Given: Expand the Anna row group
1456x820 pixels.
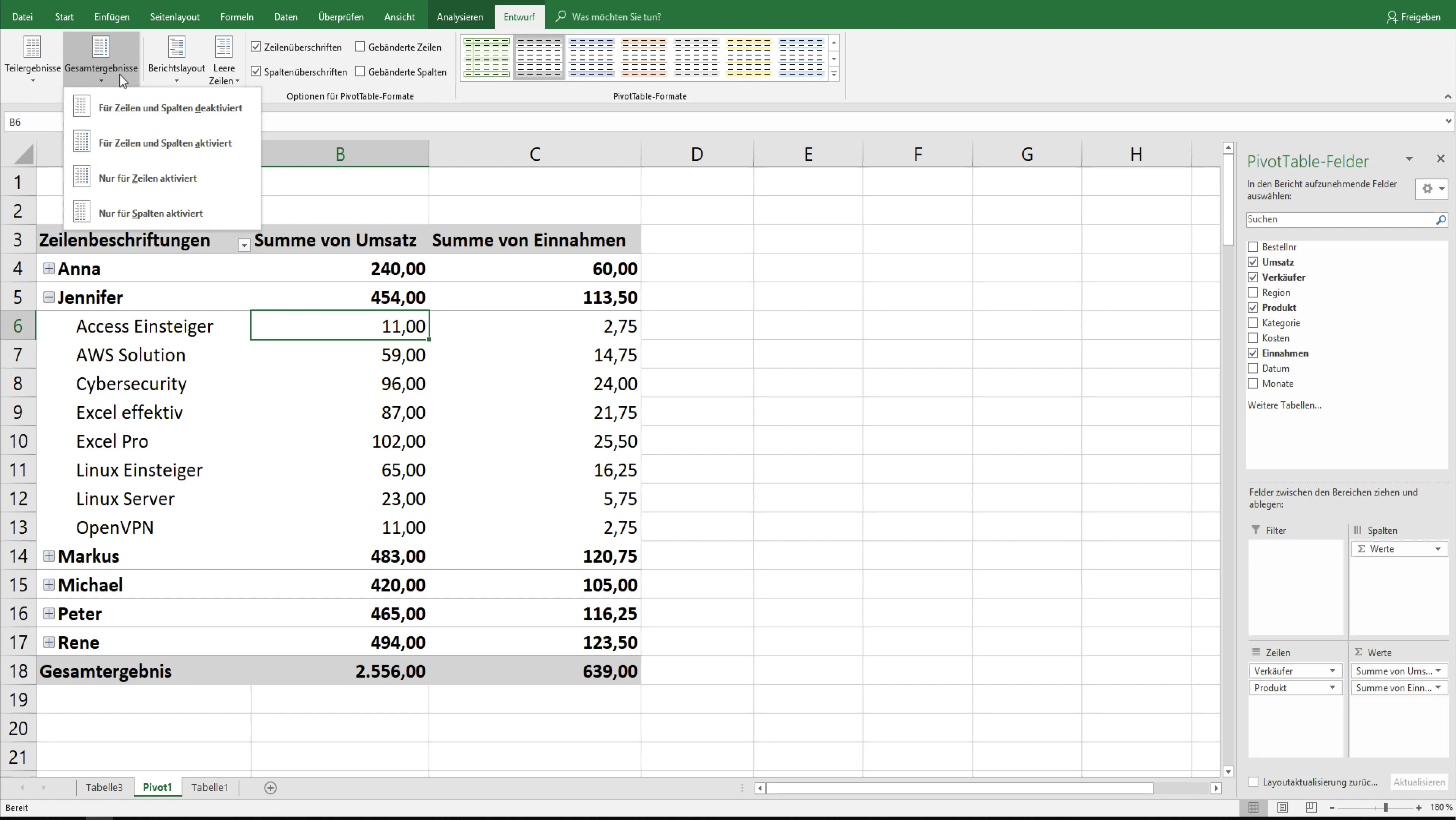Looking at the screenshot, I should [x=49, y=268].
